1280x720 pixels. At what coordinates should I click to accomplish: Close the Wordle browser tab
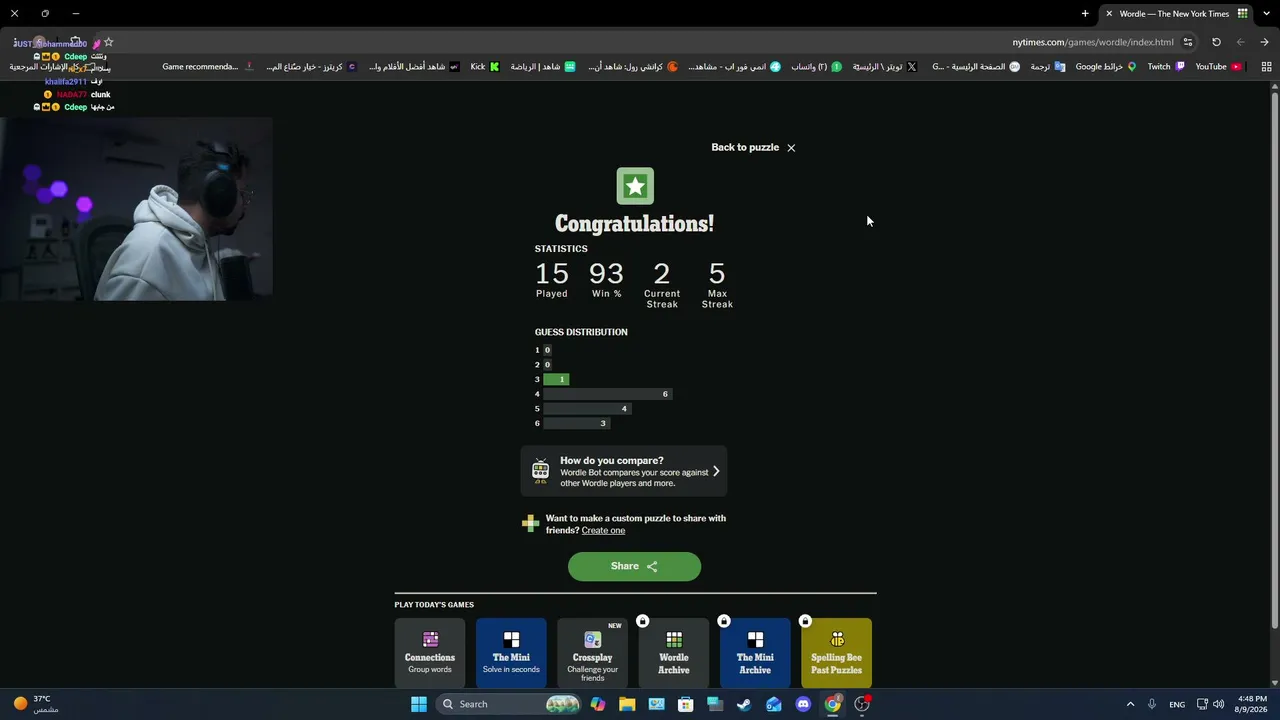point(1109,14)
